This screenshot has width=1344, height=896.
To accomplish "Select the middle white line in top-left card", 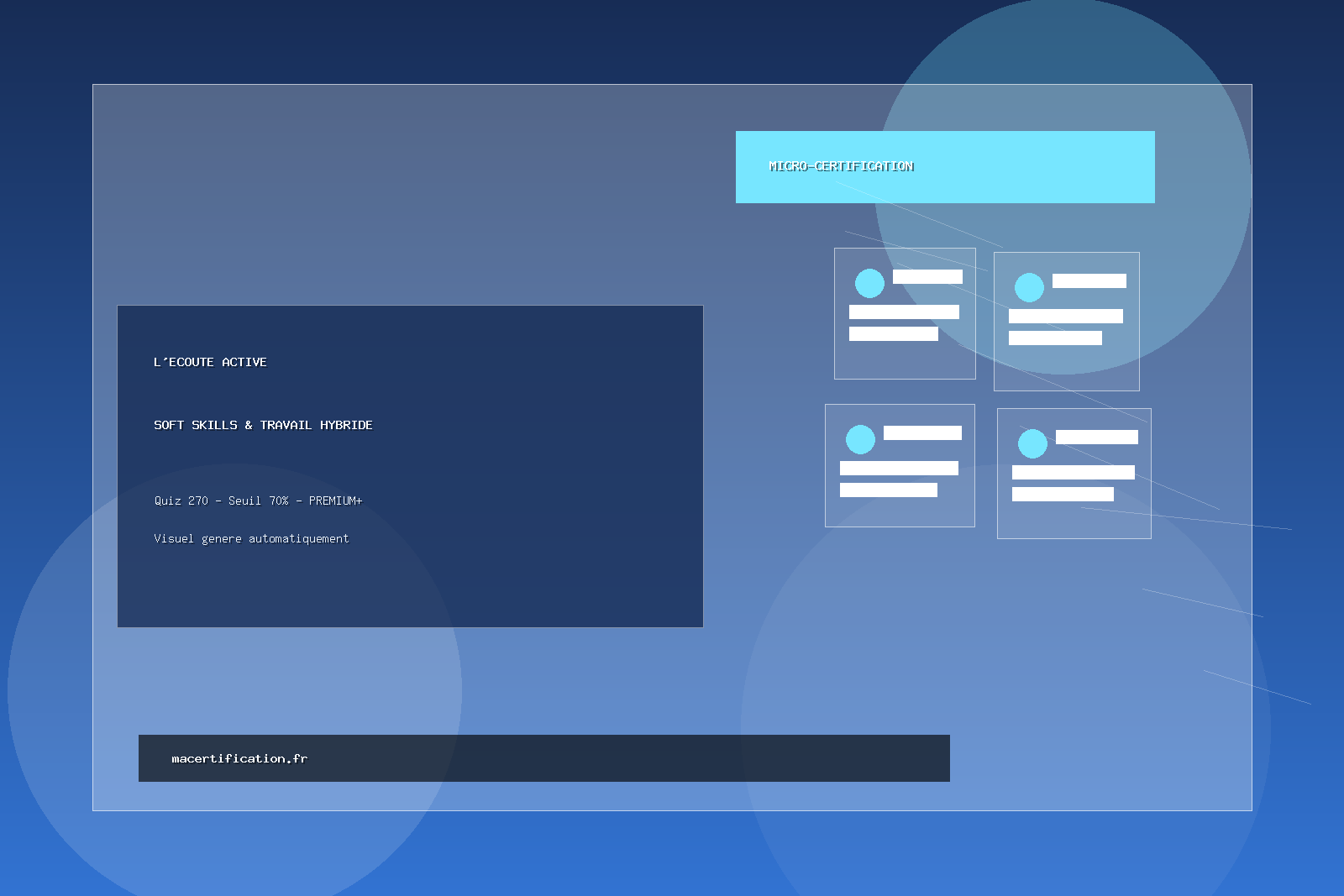I will [904, 312].
